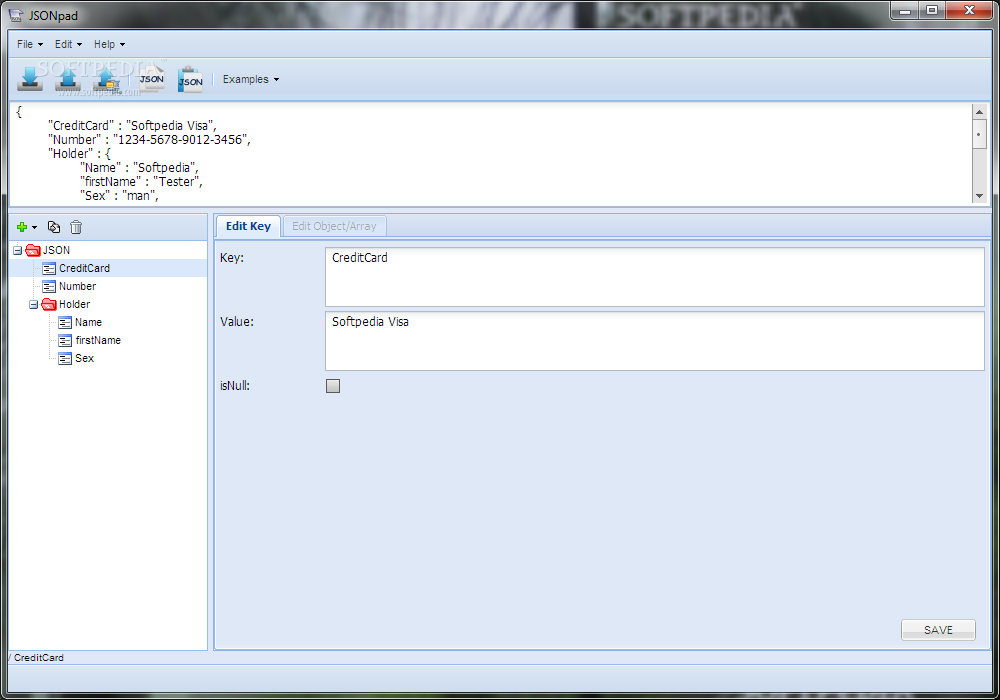Click into the Key input field
The width and height of the screenshot is (1000, 700).
coord(655,277)
